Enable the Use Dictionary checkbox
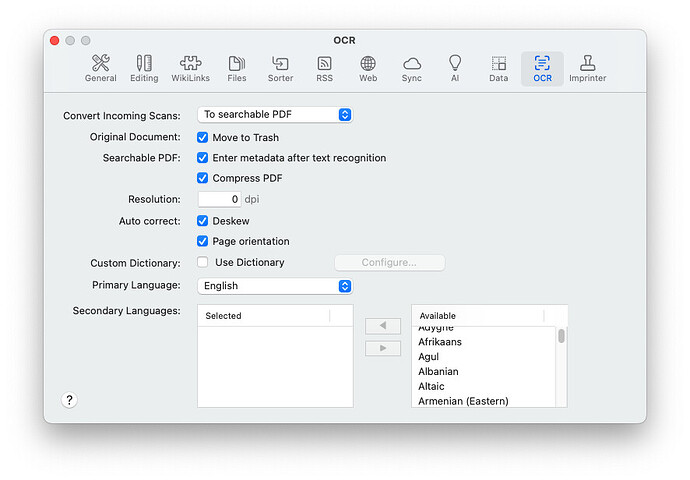 tap(203, 263)
